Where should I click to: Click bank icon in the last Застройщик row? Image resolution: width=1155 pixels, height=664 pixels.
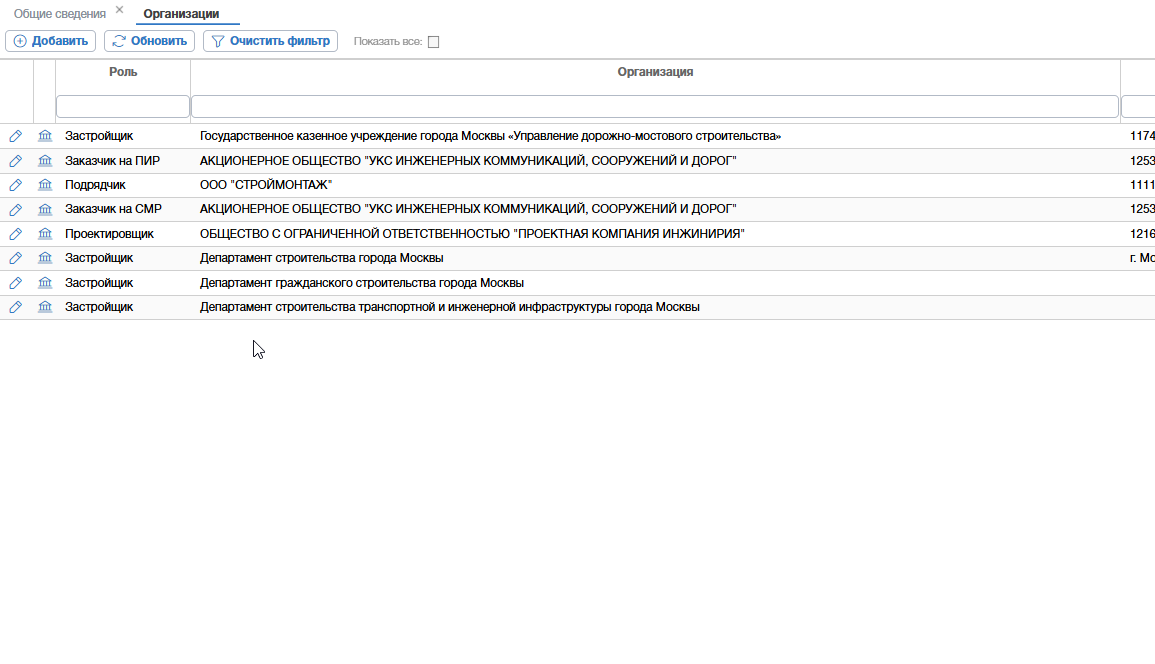click(x=45, y=307)
